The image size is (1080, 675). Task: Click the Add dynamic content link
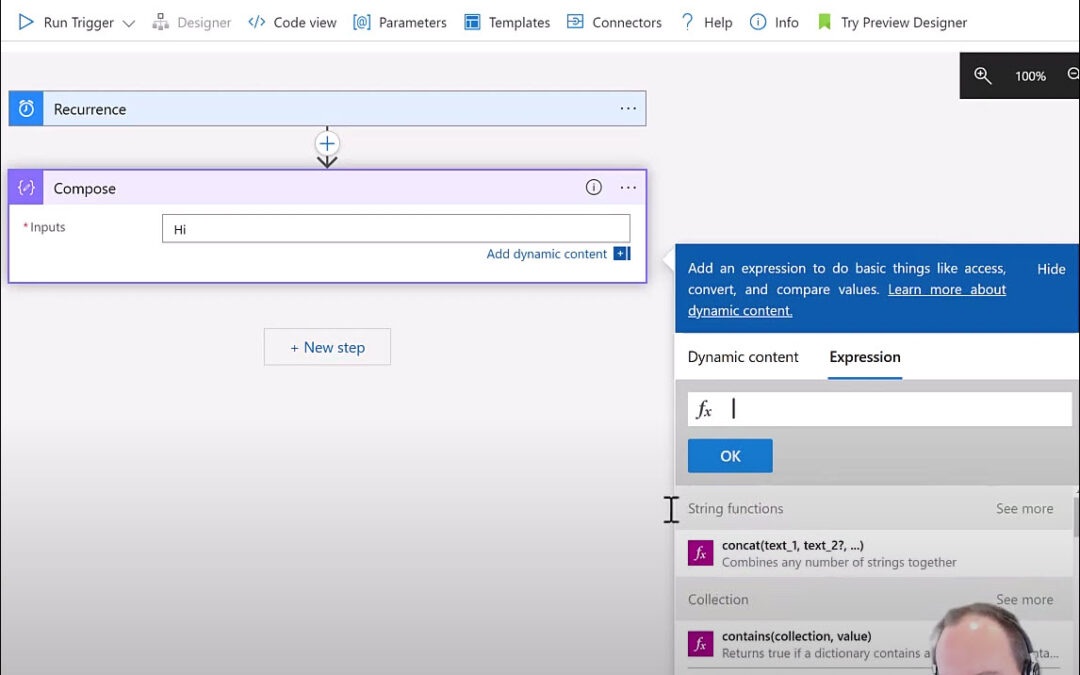[547, 253]
